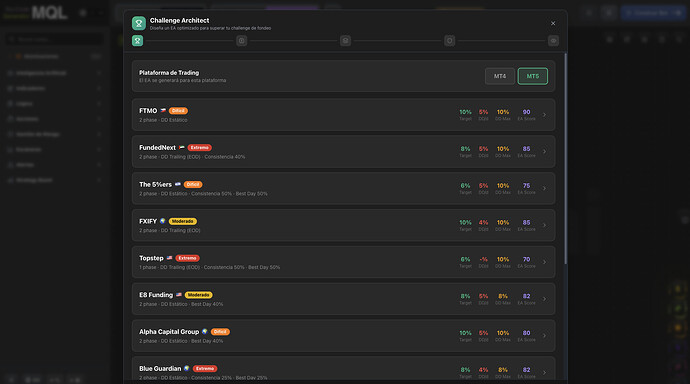This screenshot has height=384, width=690.
Task: Click FundedNext Extremo difficulty badge
Action: (200, 148)
